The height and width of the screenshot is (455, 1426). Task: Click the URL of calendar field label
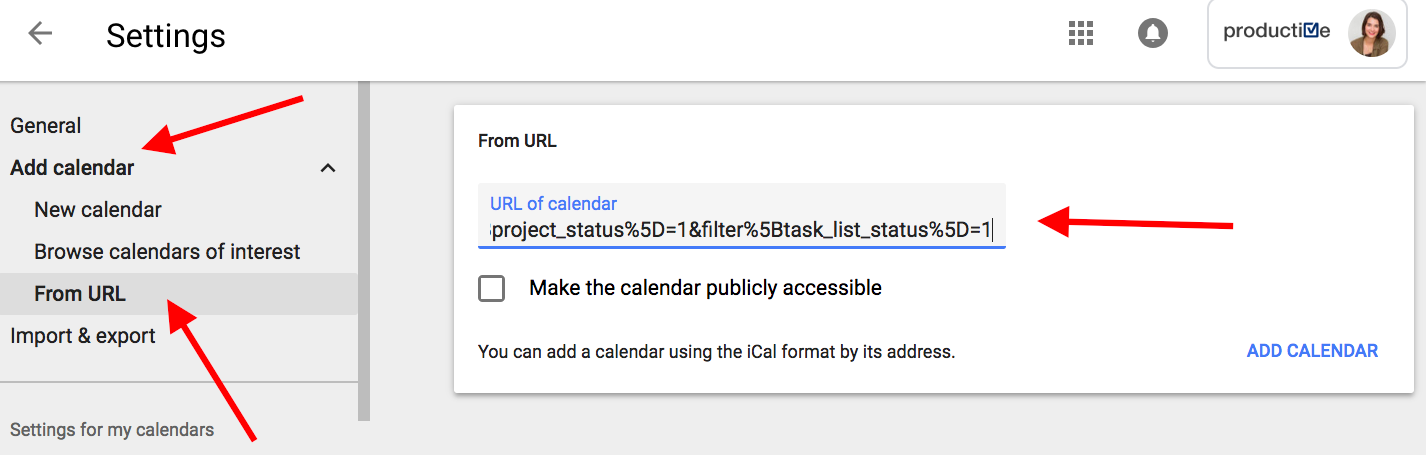click(x=554, y=203)
